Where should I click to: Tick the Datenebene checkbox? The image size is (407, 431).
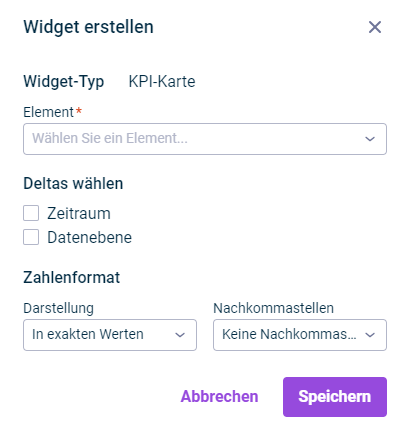(x=31, y=237)
